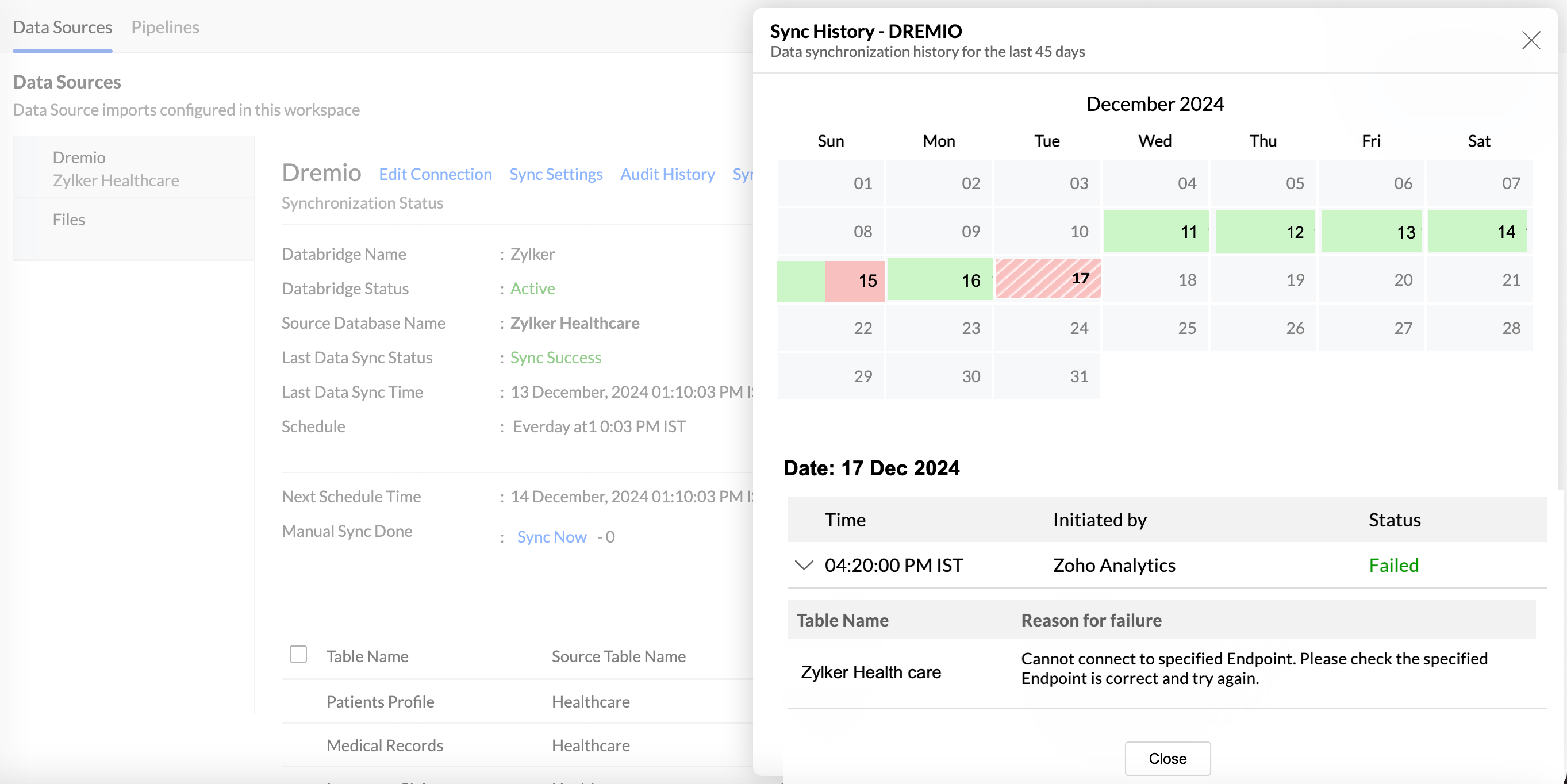
Task: Pick December 16 in the calendar
Action: [x=940, y=280]
